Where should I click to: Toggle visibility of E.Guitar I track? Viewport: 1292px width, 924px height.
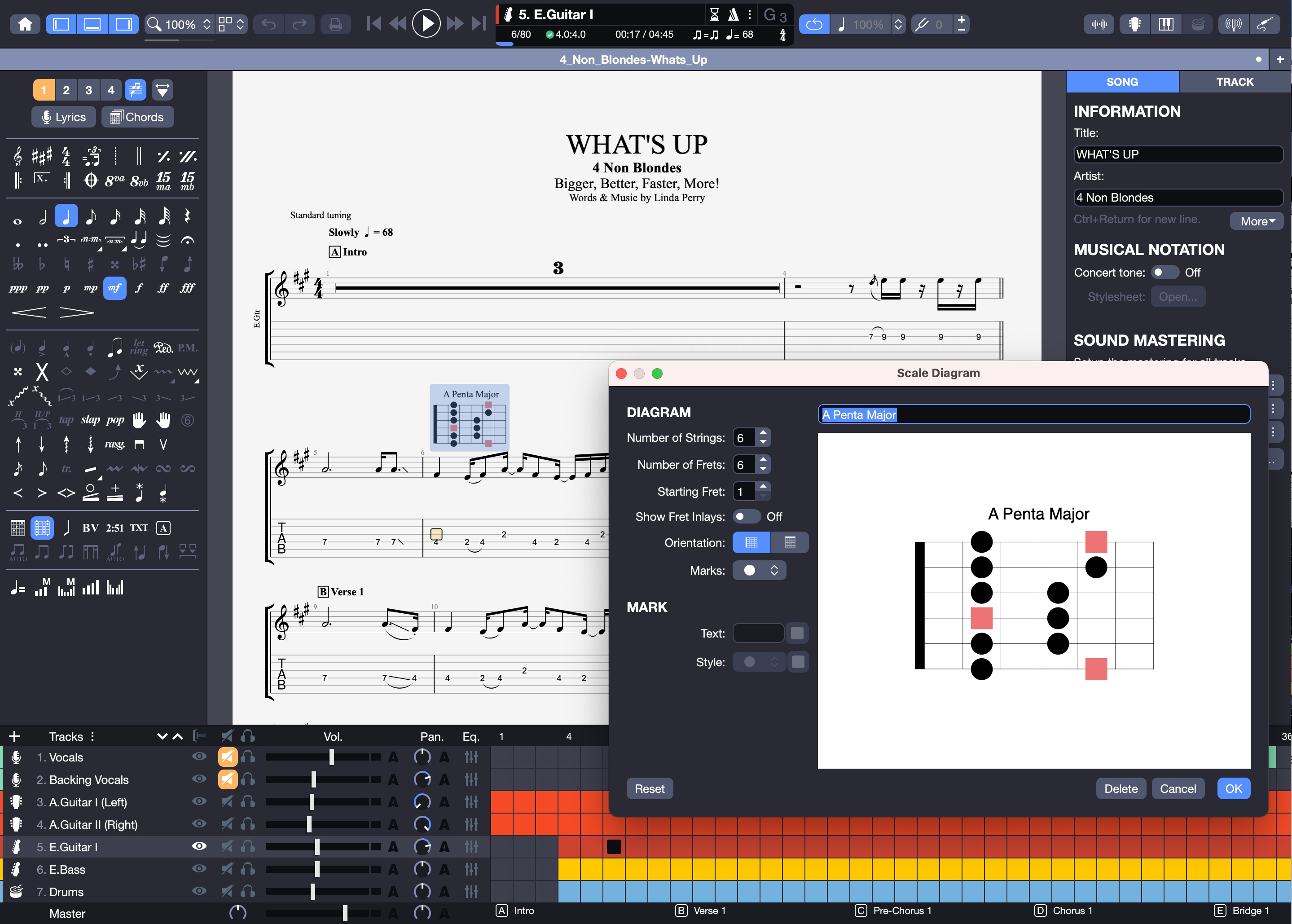pos(198,846)
